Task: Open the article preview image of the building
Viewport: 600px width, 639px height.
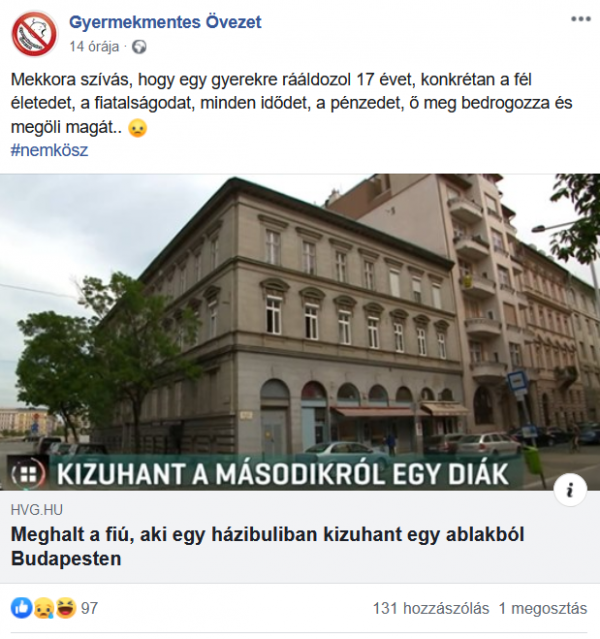Action: pyautogui.click(x=300, y=332)
